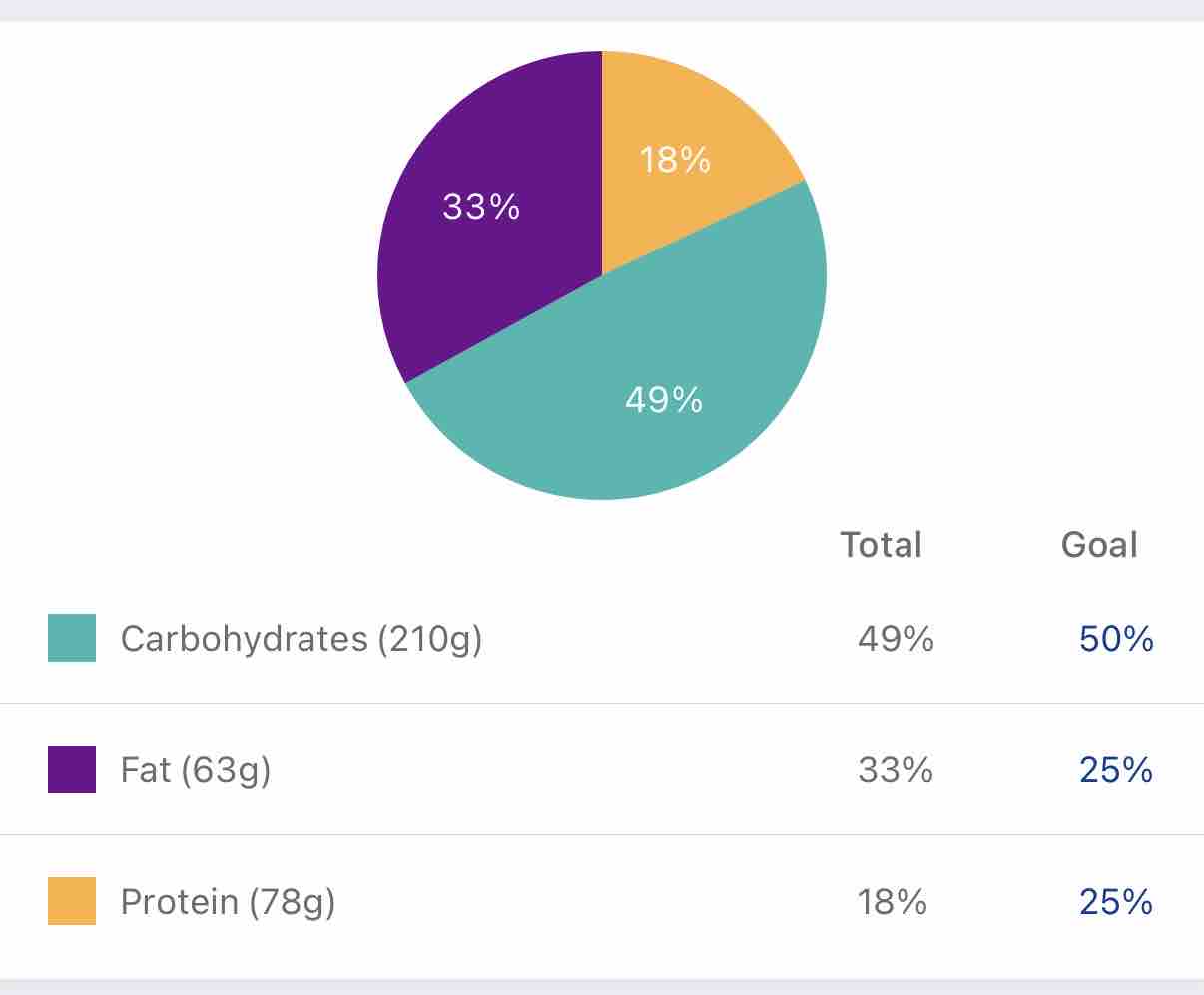Image resolution: width=1204 pixels, height=995 pixels.
Task: Click the 49% total in Carbohydrates row
Action: 896,639
